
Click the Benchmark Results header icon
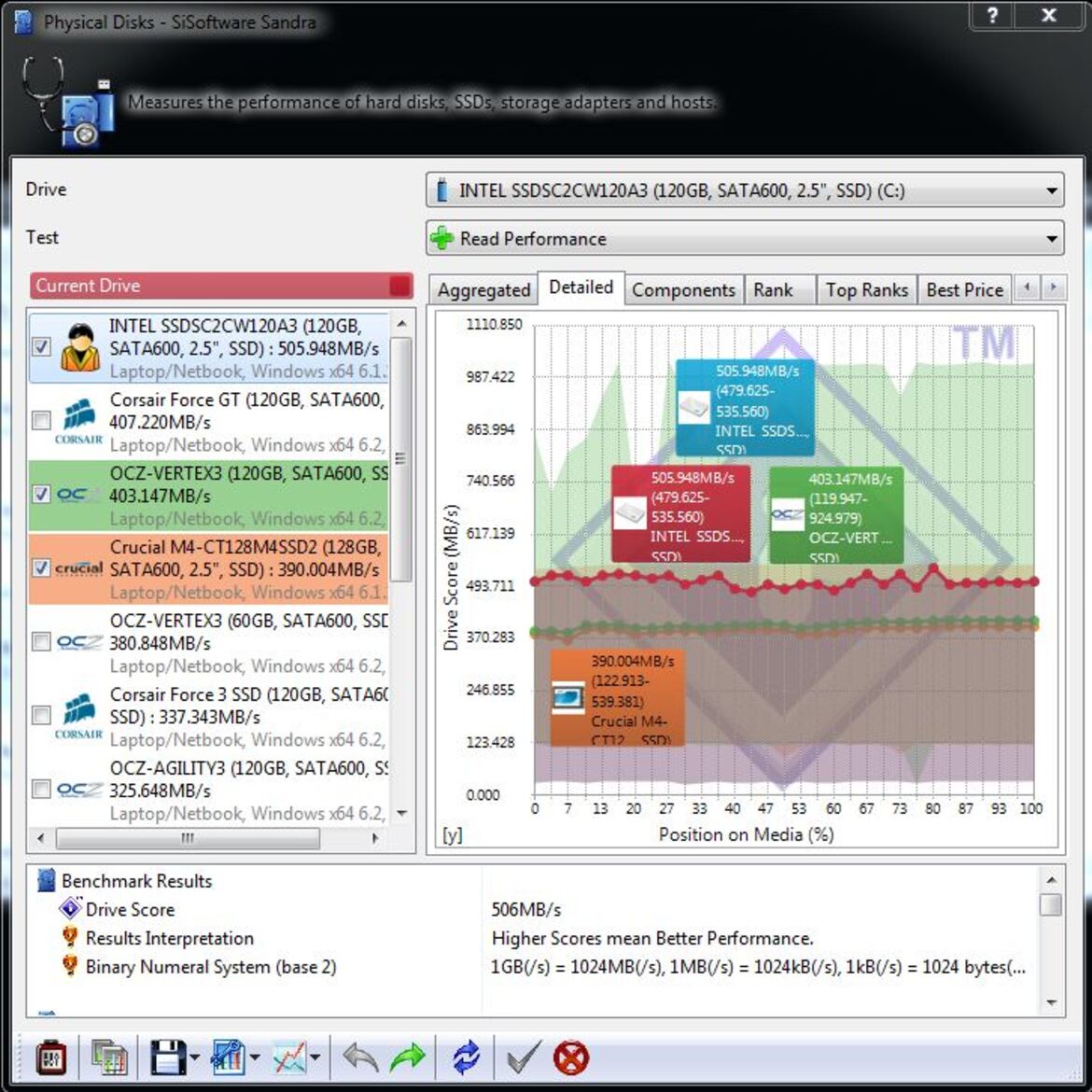[46, 880]
